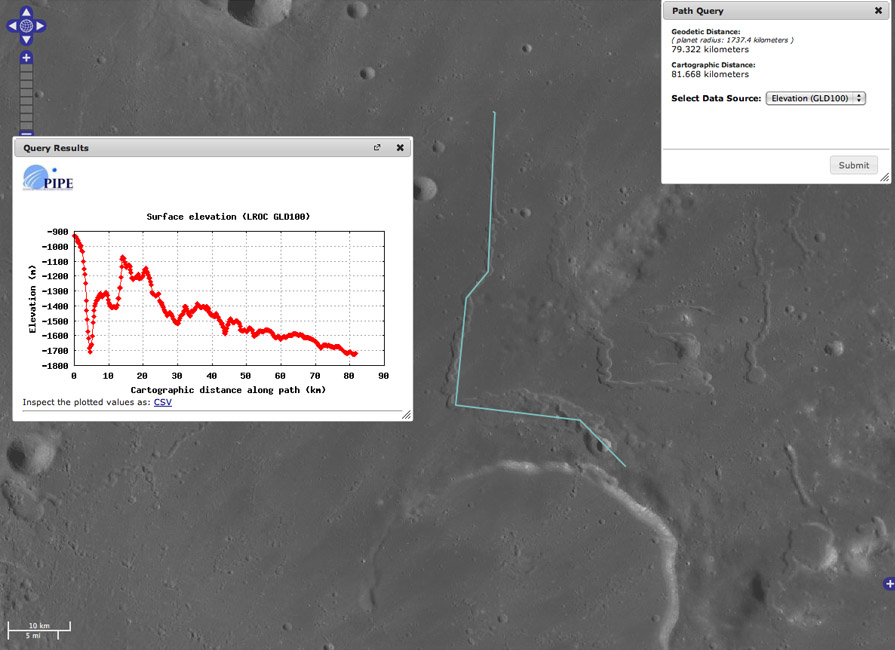Open the Select Data Source dropdown
The width and height of the screenshot is (895, 650).
coord(815,98)
